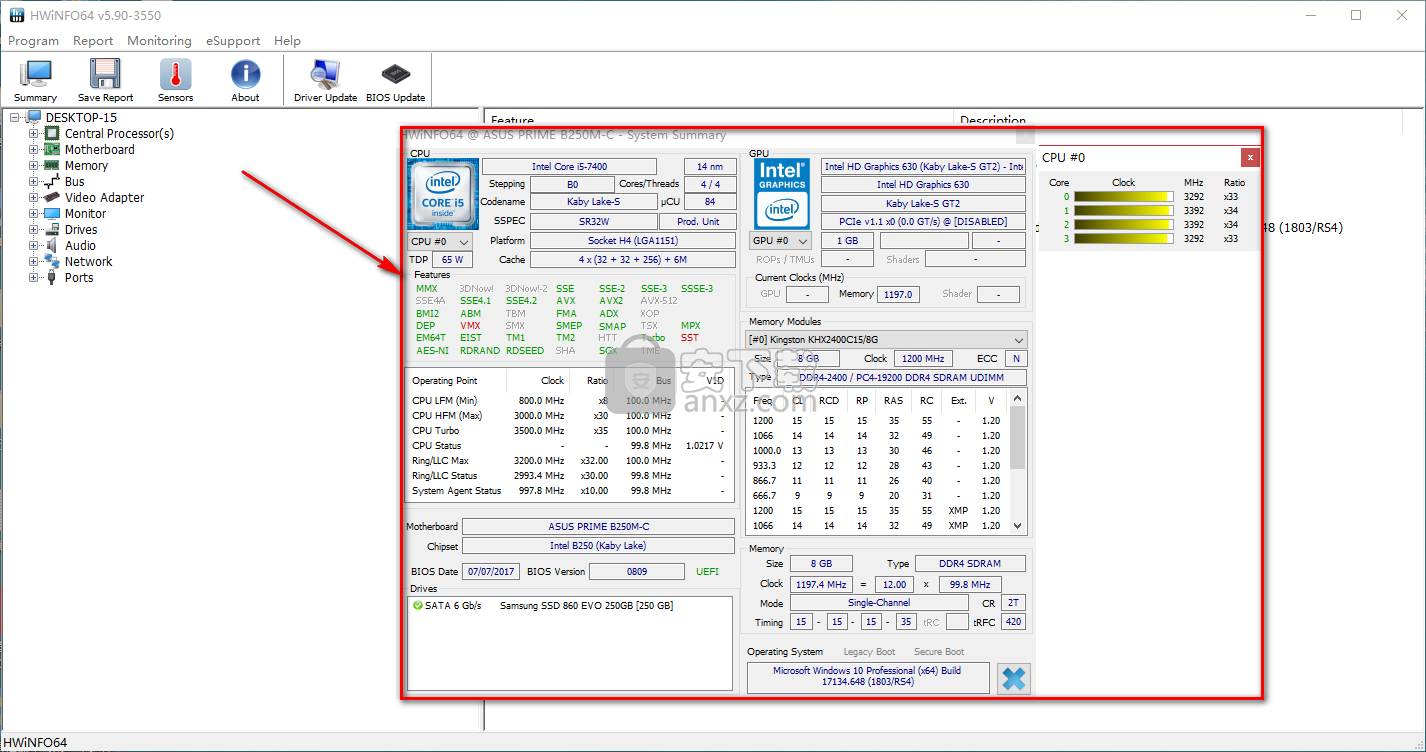Image resolution: width=1426 pixels, height=752 pixels.
Task: Select the Network tree node icon
Action: 52,261
